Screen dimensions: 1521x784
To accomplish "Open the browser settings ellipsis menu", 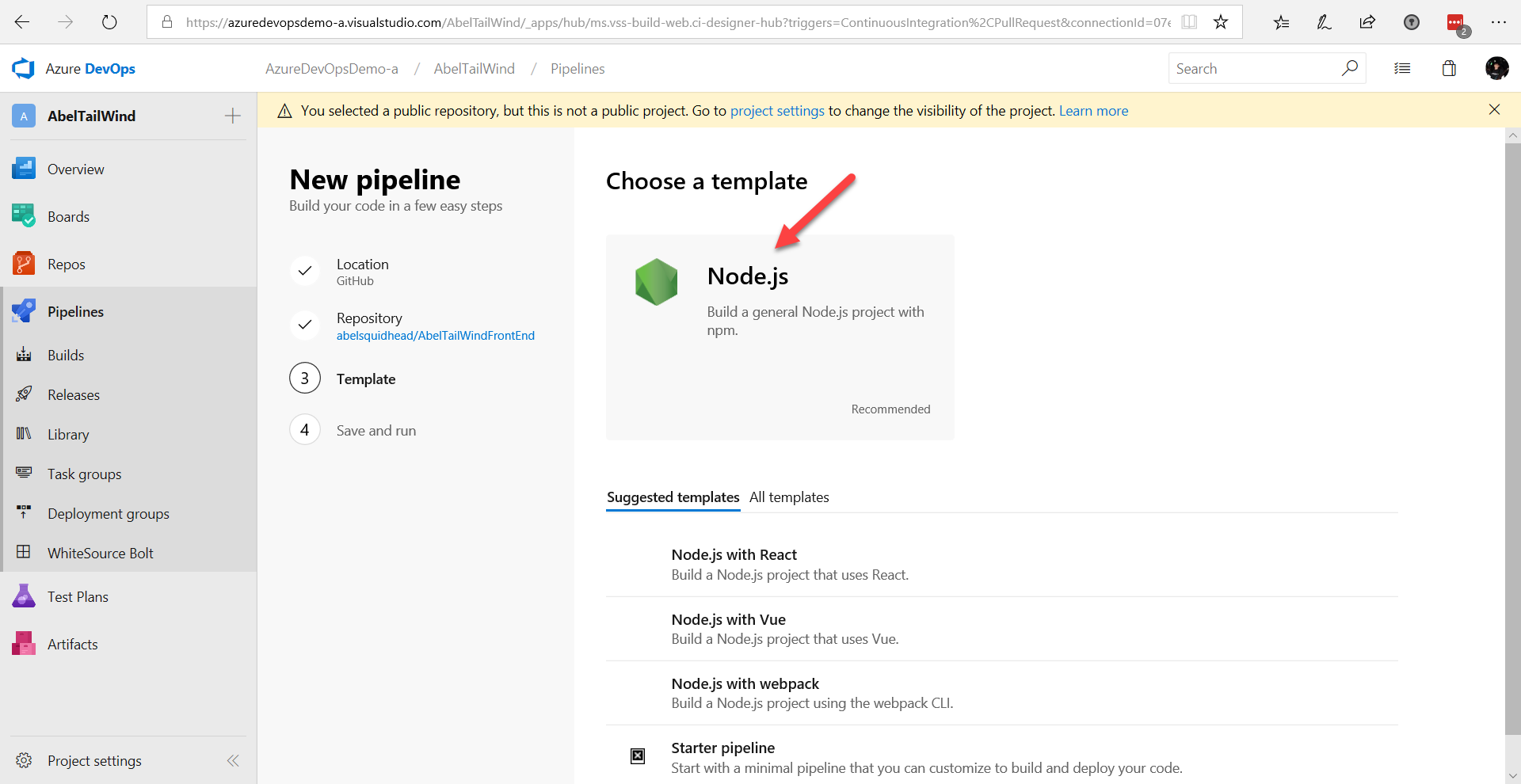I will pyautogui.click(x=1498, y=22).
